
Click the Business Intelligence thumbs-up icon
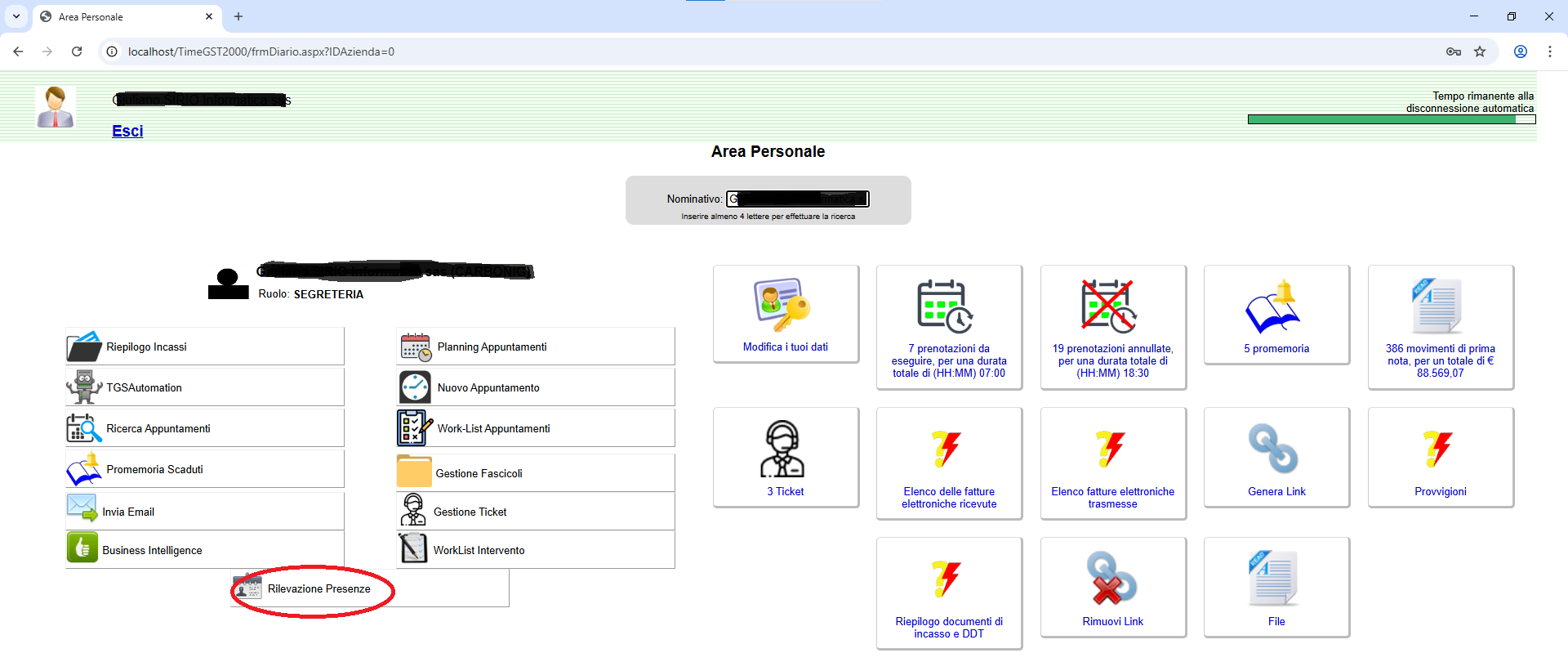coord(82,548)
